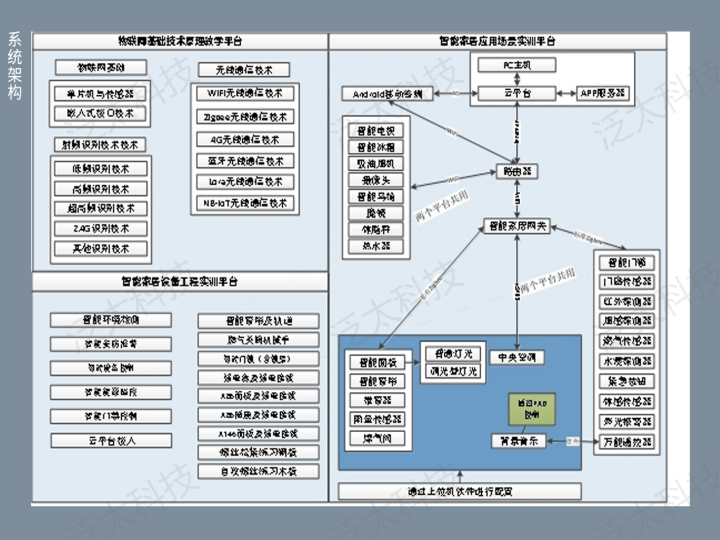Select the 热水器 device box

coord(376,245)
